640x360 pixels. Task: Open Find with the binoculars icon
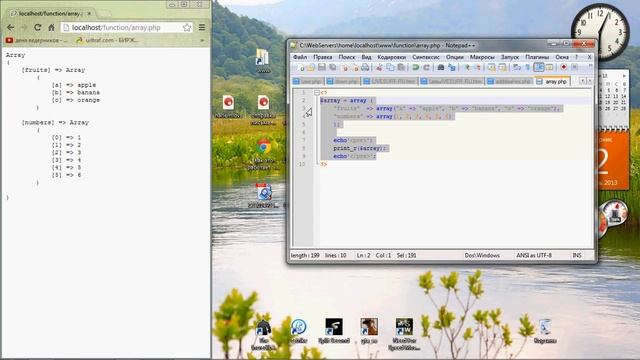[x=440, y=67]
